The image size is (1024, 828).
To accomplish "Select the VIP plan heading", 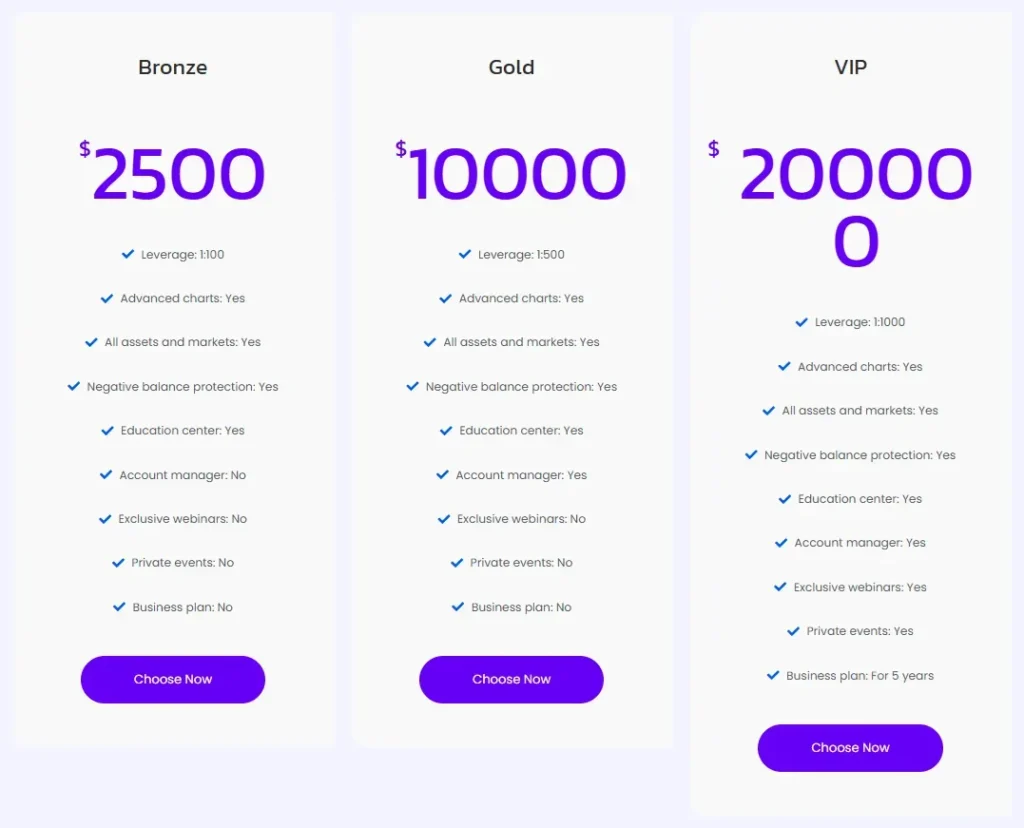I will [x=850, y=67].
